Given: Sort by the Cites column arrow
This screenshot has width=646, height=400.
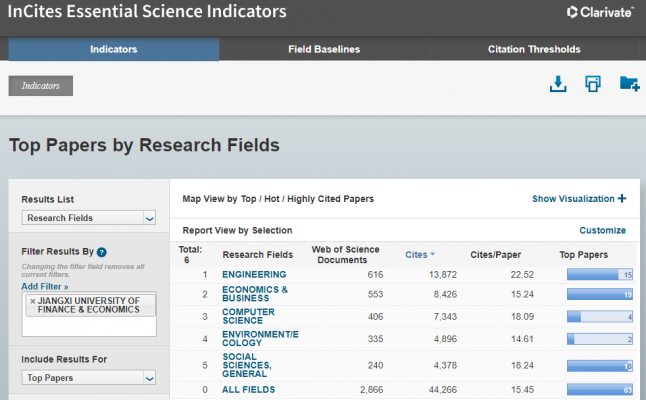Looking at the screenshot, I should point(433,255).
